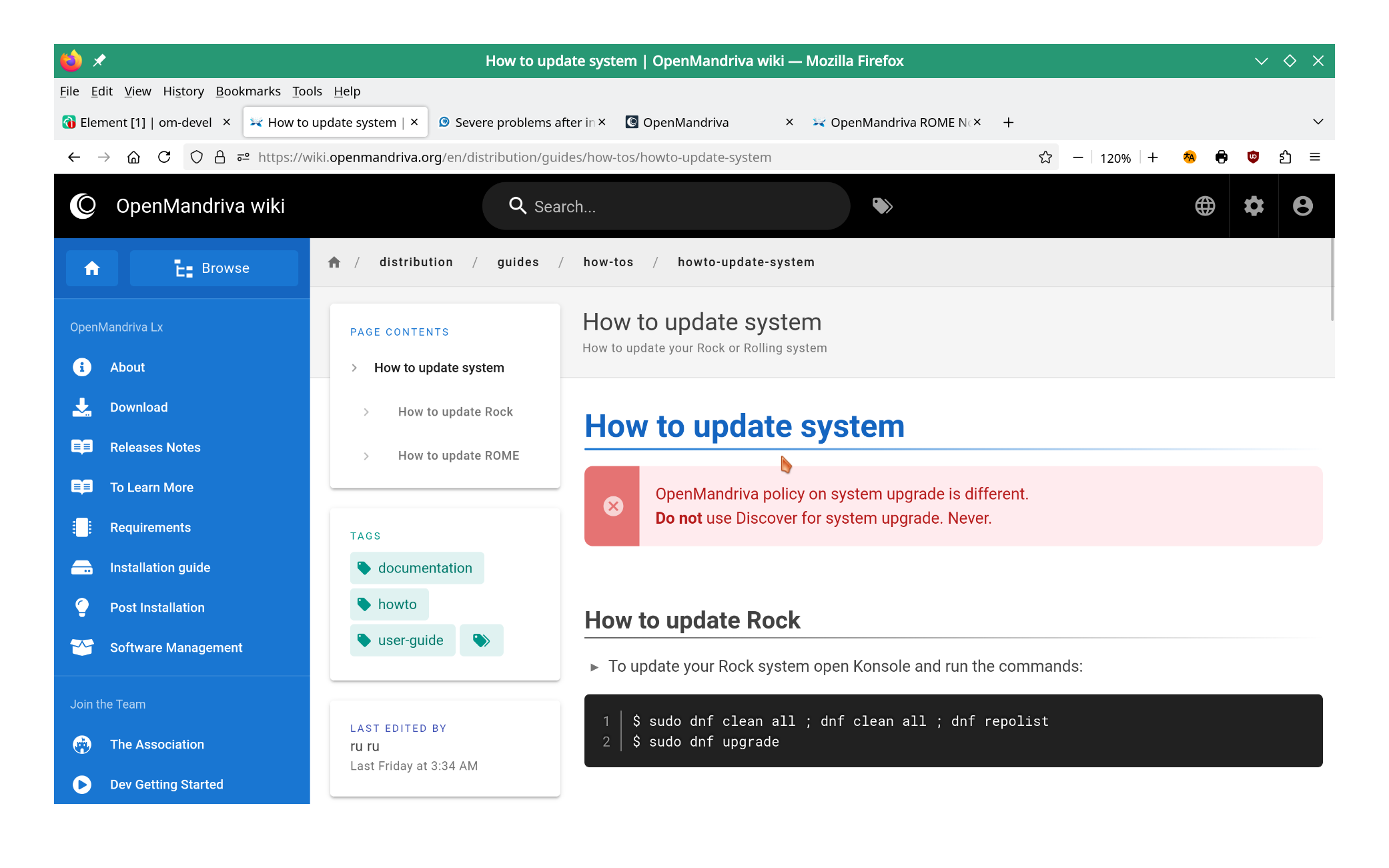This screenshot has height=868, width=1389.
Task: Zoom out with the minus button
Action: (x=1077, y=157)
